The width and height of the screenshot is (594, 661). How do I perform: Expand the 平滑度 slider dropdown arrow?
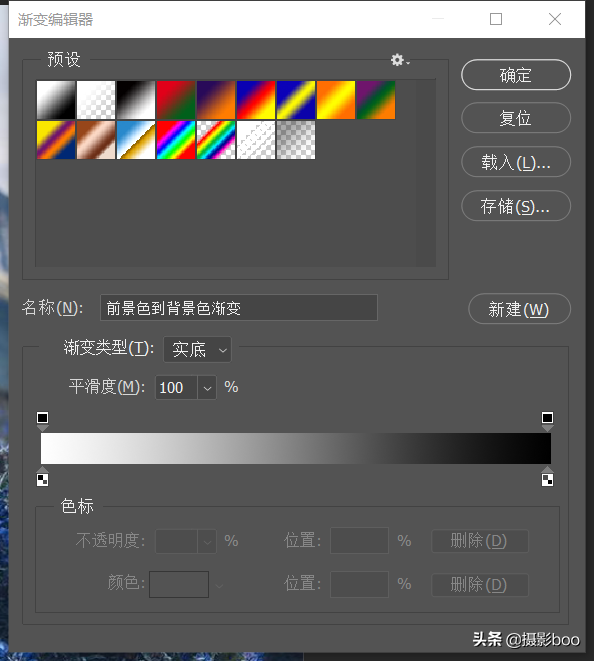[207, 387]
